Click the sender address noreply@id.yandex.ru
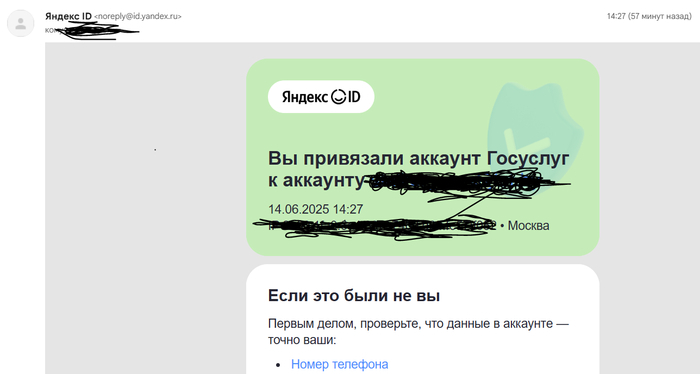The width and height of the screenshot is (700, 374). tap(138, 17)
